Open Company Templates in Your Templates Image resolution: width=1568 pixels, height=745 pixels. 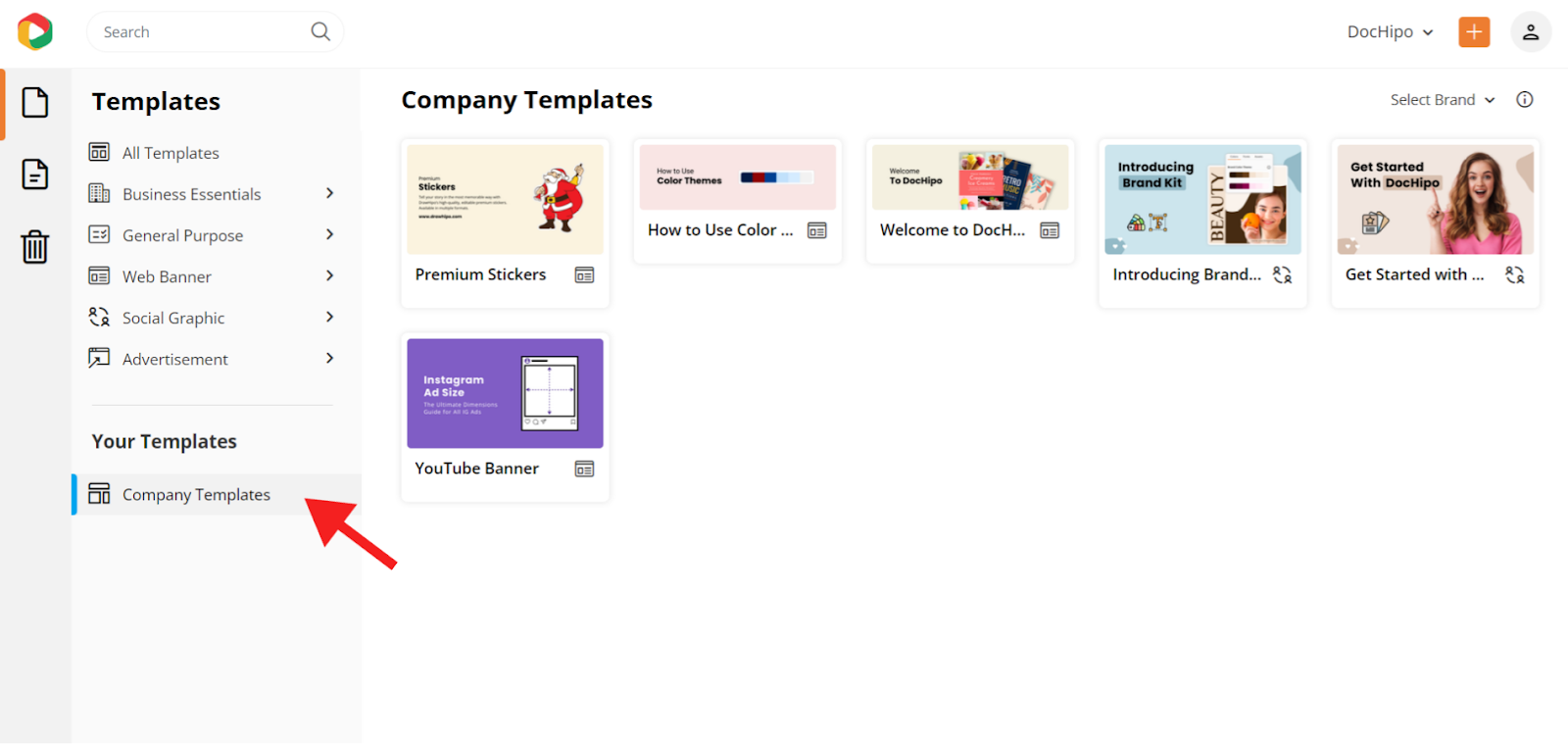click(x=217, y=494)
